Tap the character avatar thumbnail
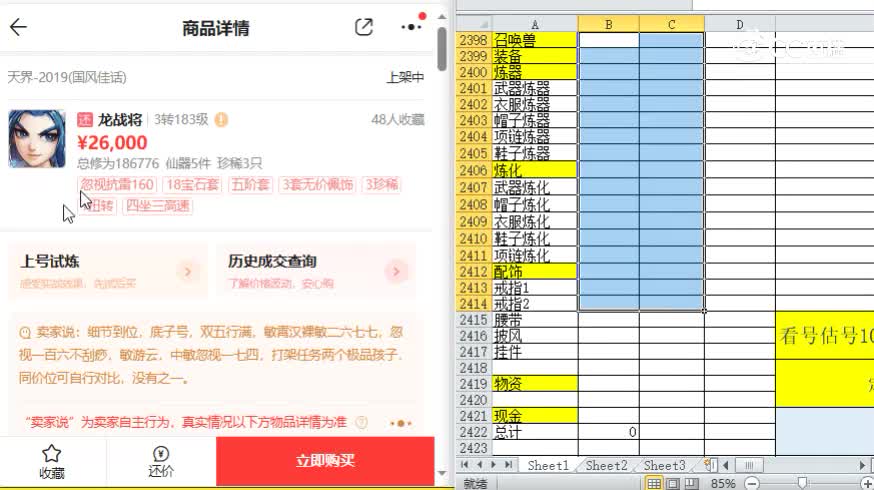Image resolution: width=874 pixels, height=490 pixels. pos(37,139)
